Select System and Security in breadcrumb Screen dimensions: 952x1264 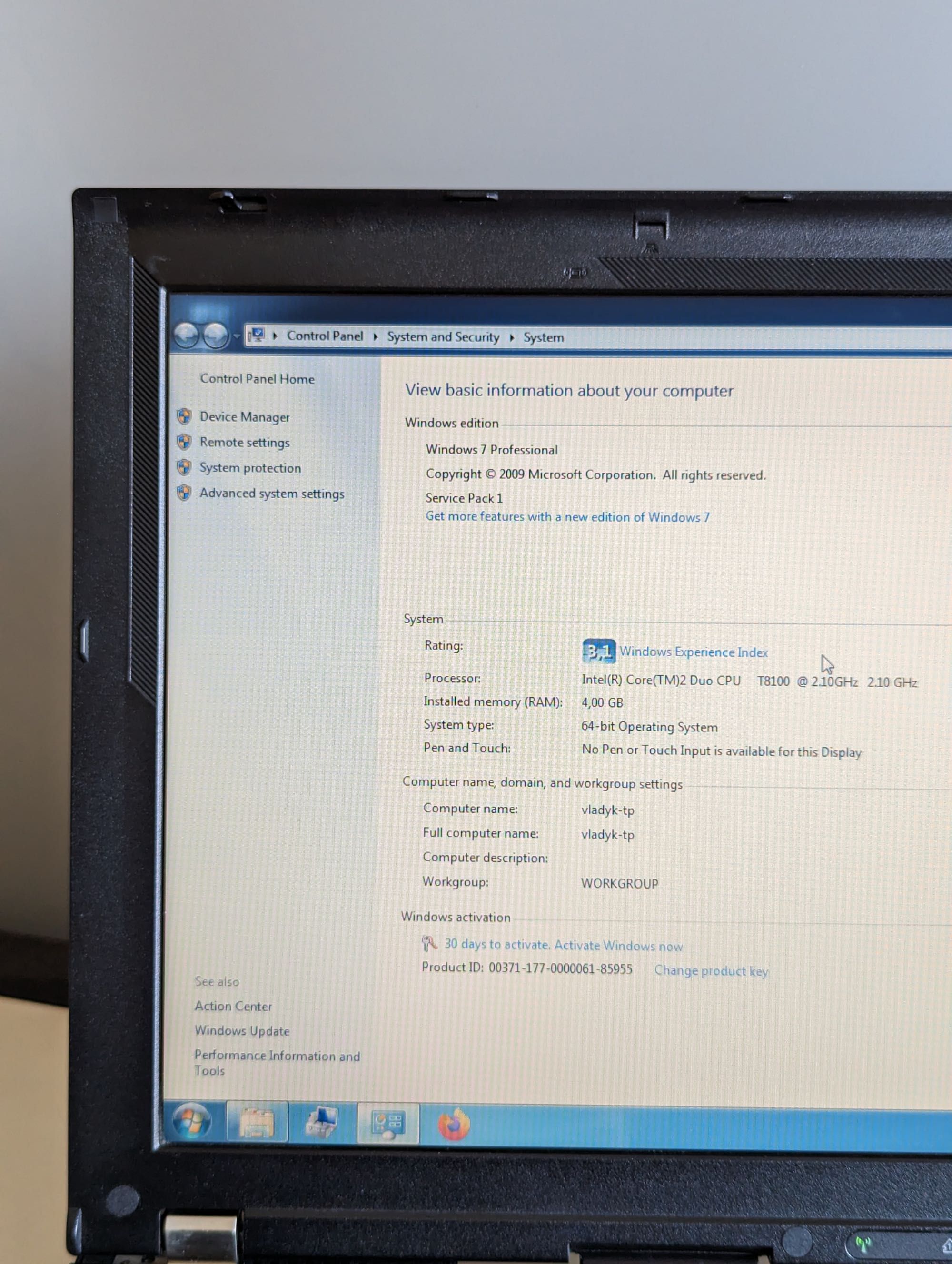click(x=443, y=337)
